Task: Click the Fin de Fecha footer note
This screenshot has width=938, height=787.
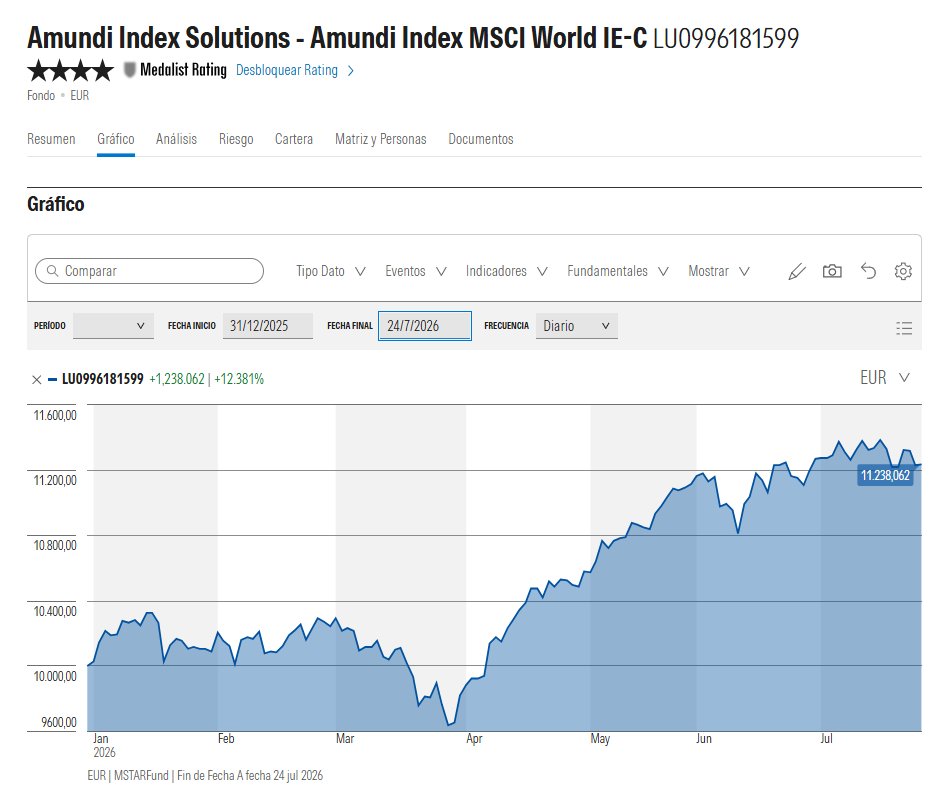Action: click(205, 776)
